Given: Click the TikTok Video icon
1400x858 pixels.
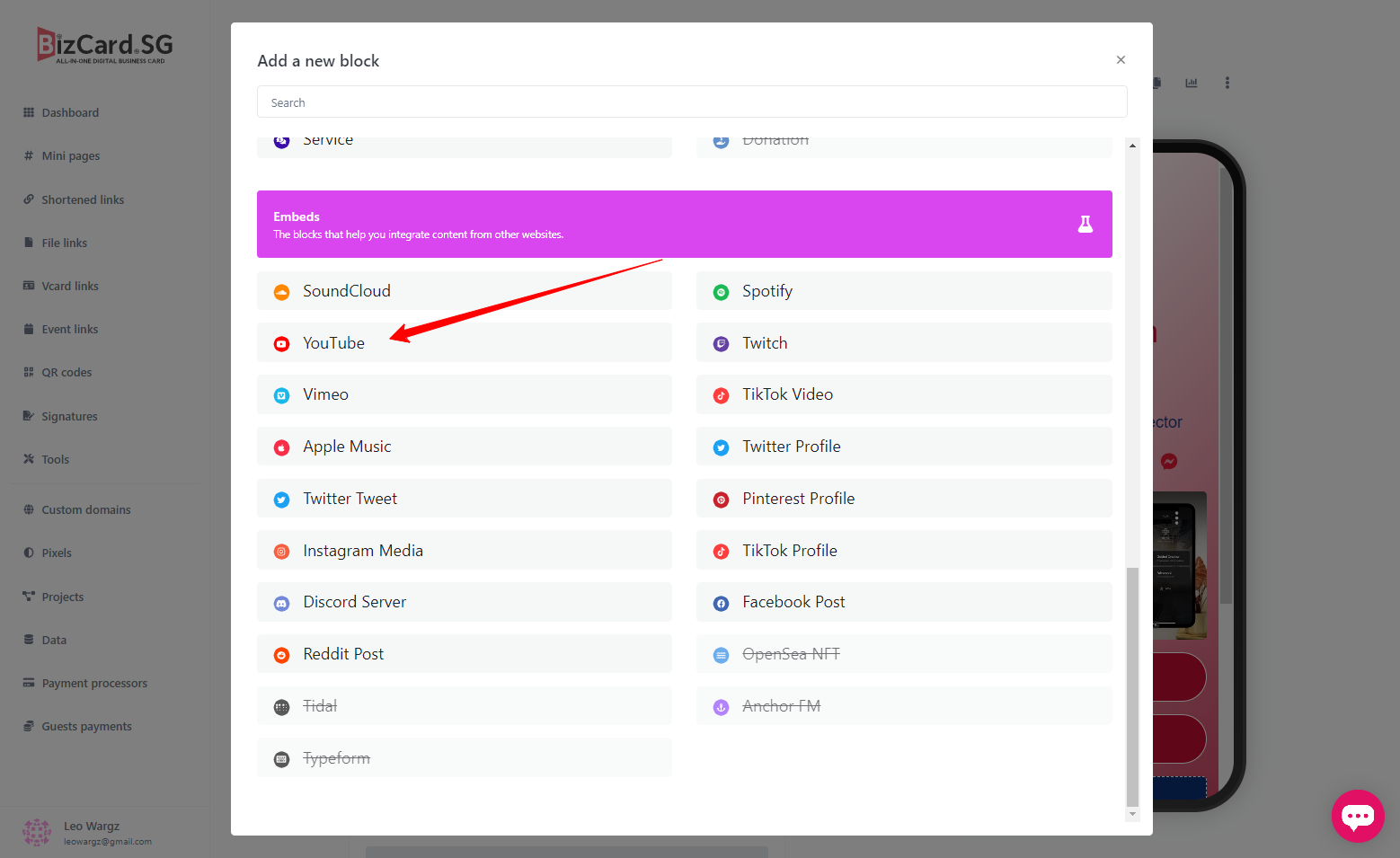Looking at the screenshot, I should [721, 395].
